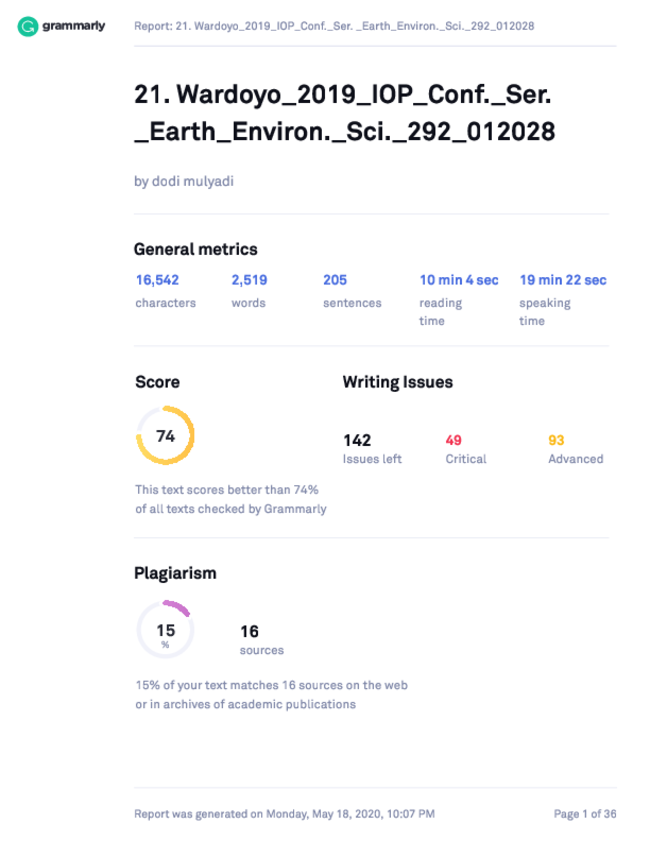The height and width of the screenshot is (841, 650).
Task: Click the purple plagiarism ring showing 15%
Action: 165,630
